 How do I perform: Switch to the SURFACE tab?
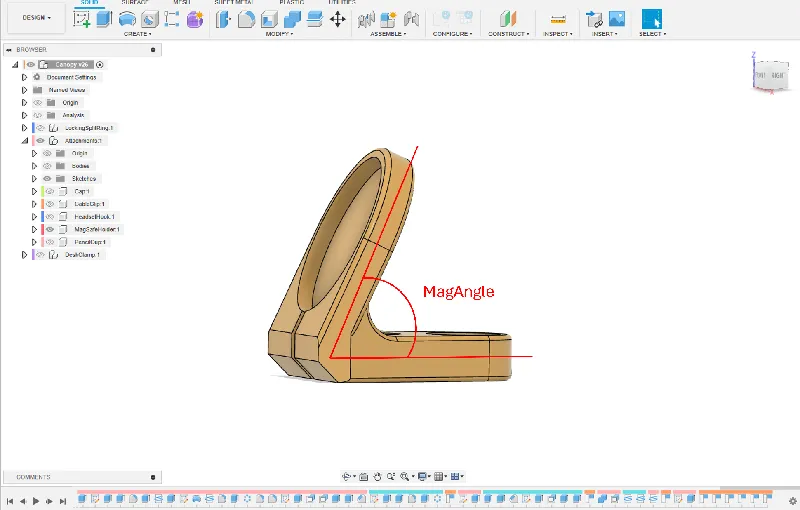(135, 3)
